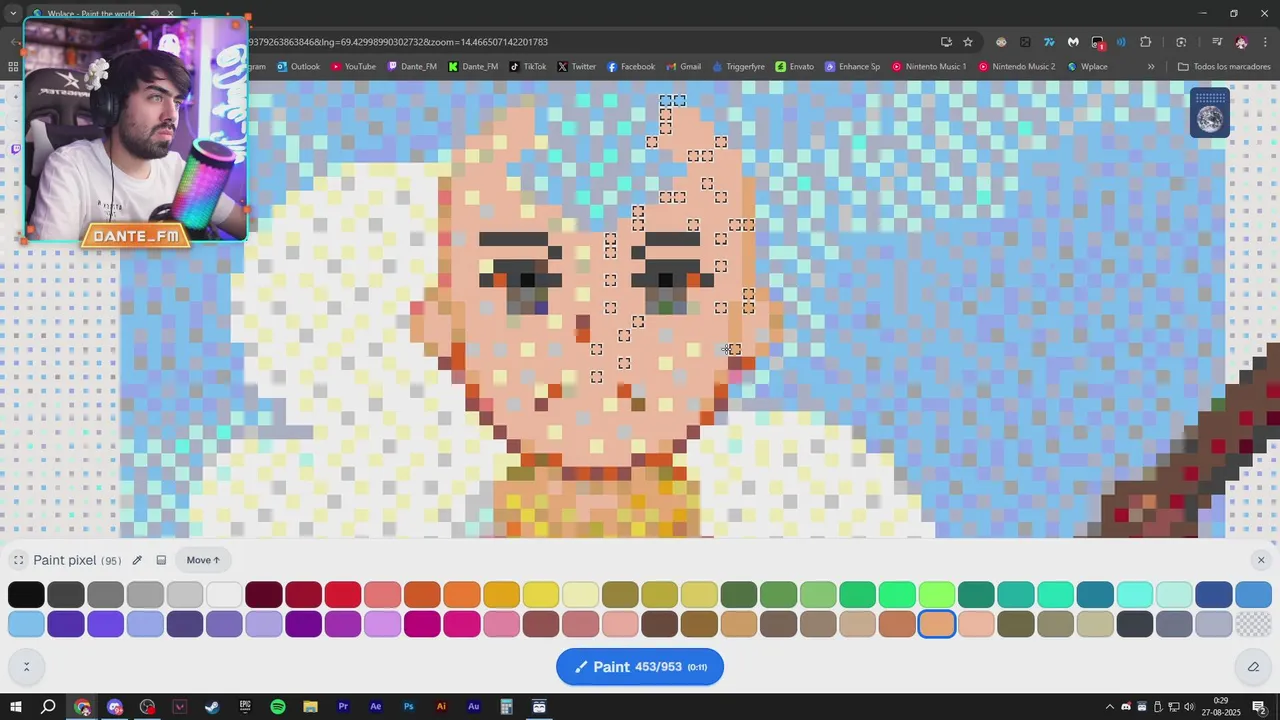Click the highlighted peach swatch with blue outline
The image size is (1280, 720).
(x=937, y=624)
